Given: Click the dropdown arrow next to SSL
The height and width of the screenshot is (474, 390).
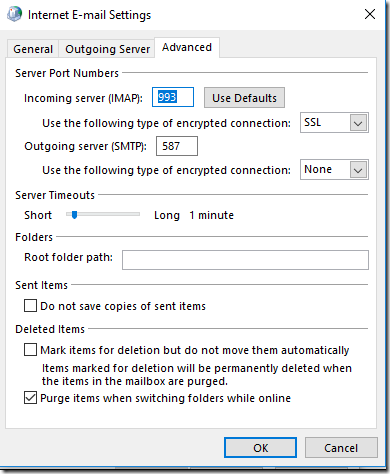Looking at the screenshot, I should tap(358, 123).
